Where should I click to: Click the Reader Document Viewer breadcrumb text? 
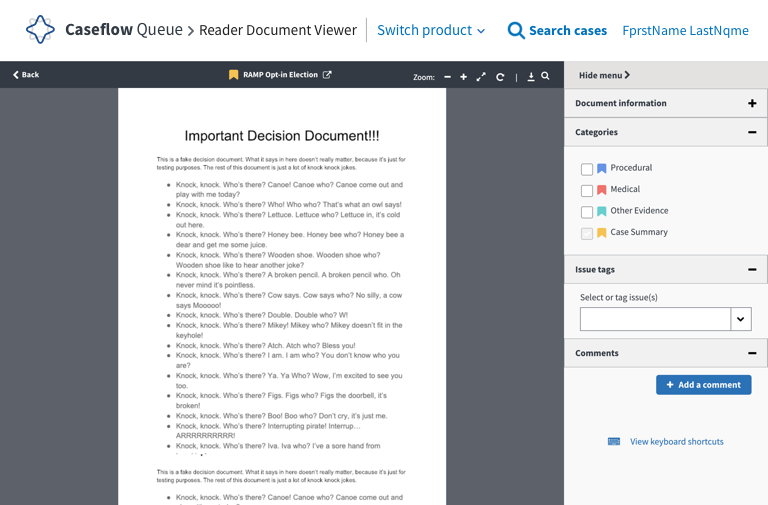pyautogui.click(x=278, y=30)
